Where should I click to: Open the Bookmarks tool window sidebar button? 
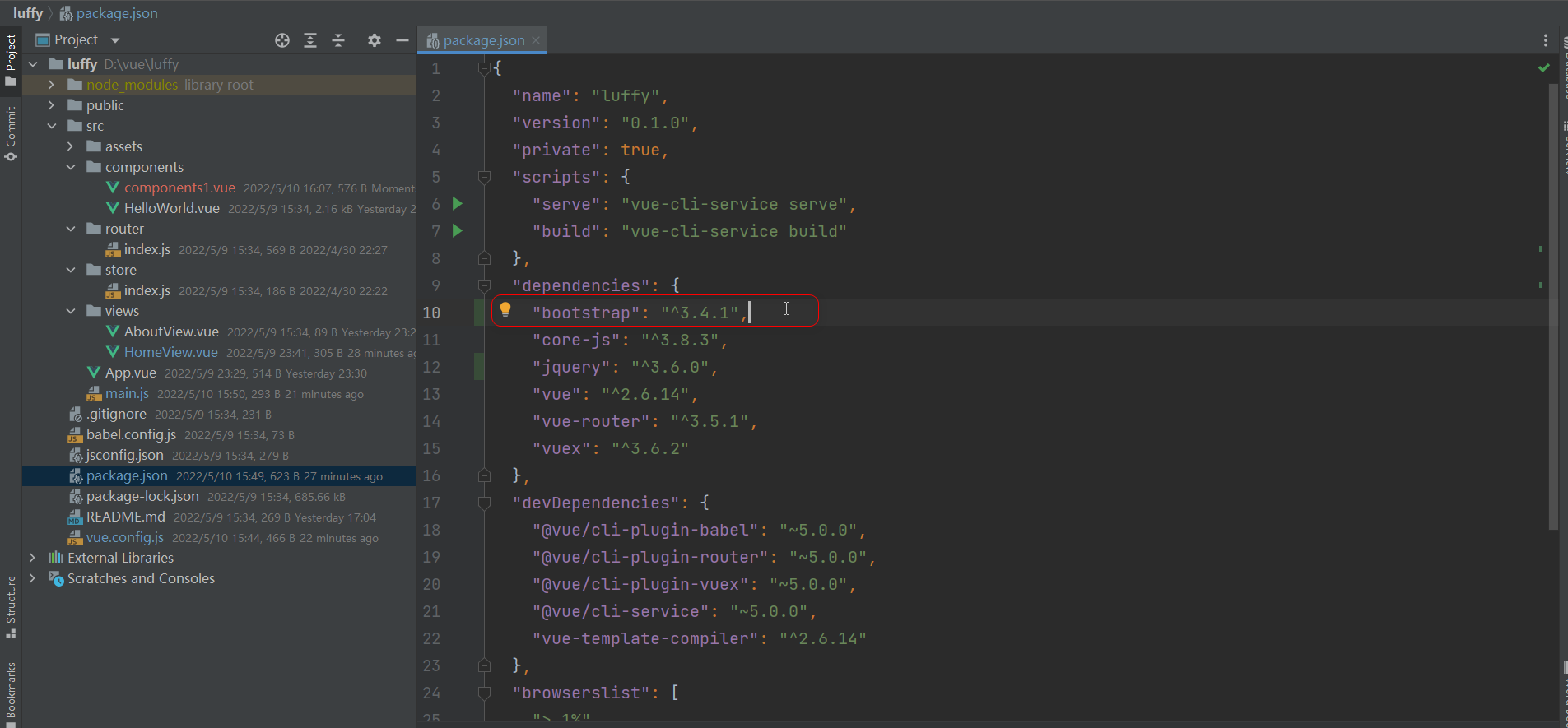click(11, 693)
